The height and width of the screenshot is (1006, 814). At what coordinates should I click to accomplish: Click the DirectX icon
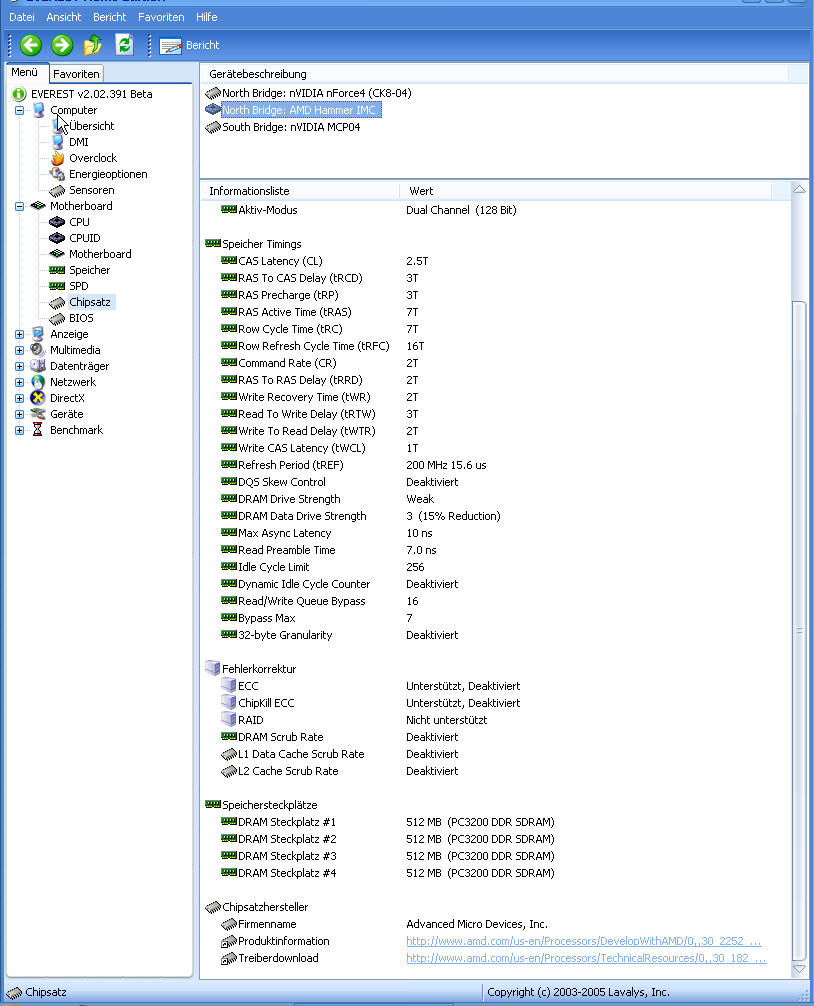(x=38, y=398)
